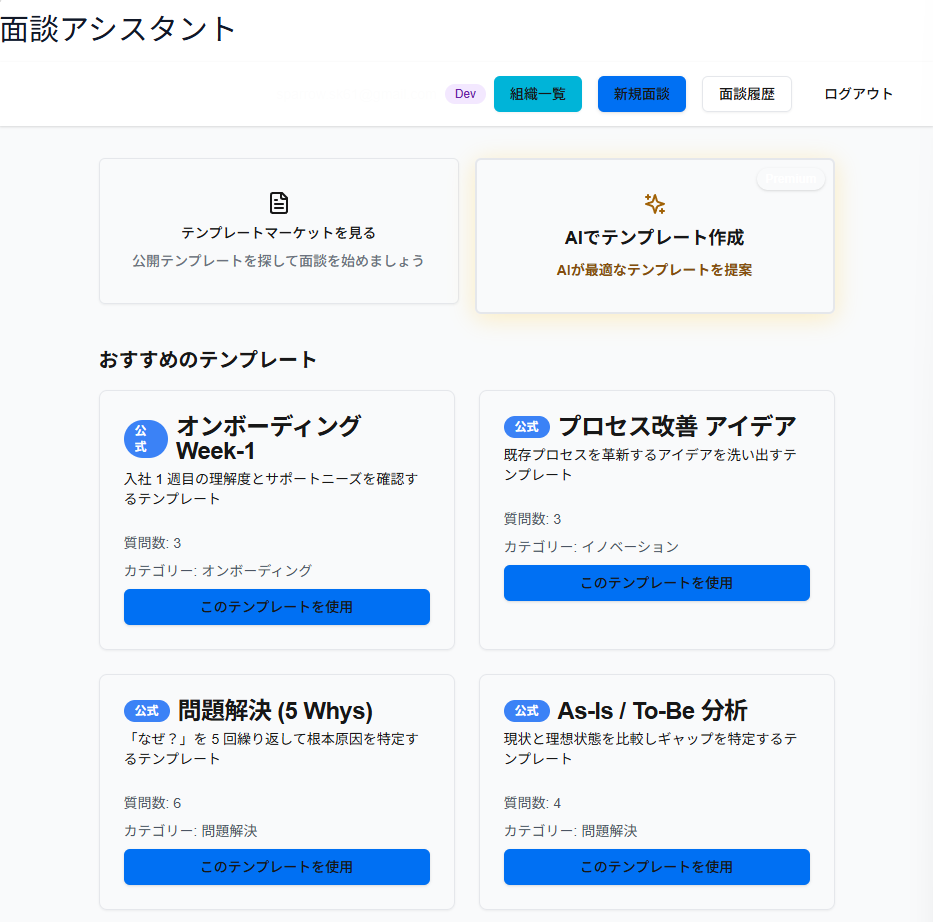Use the プロセス改善 アイデア template
The height and width of the screenshot is (922, 933).
coord(656,583)
